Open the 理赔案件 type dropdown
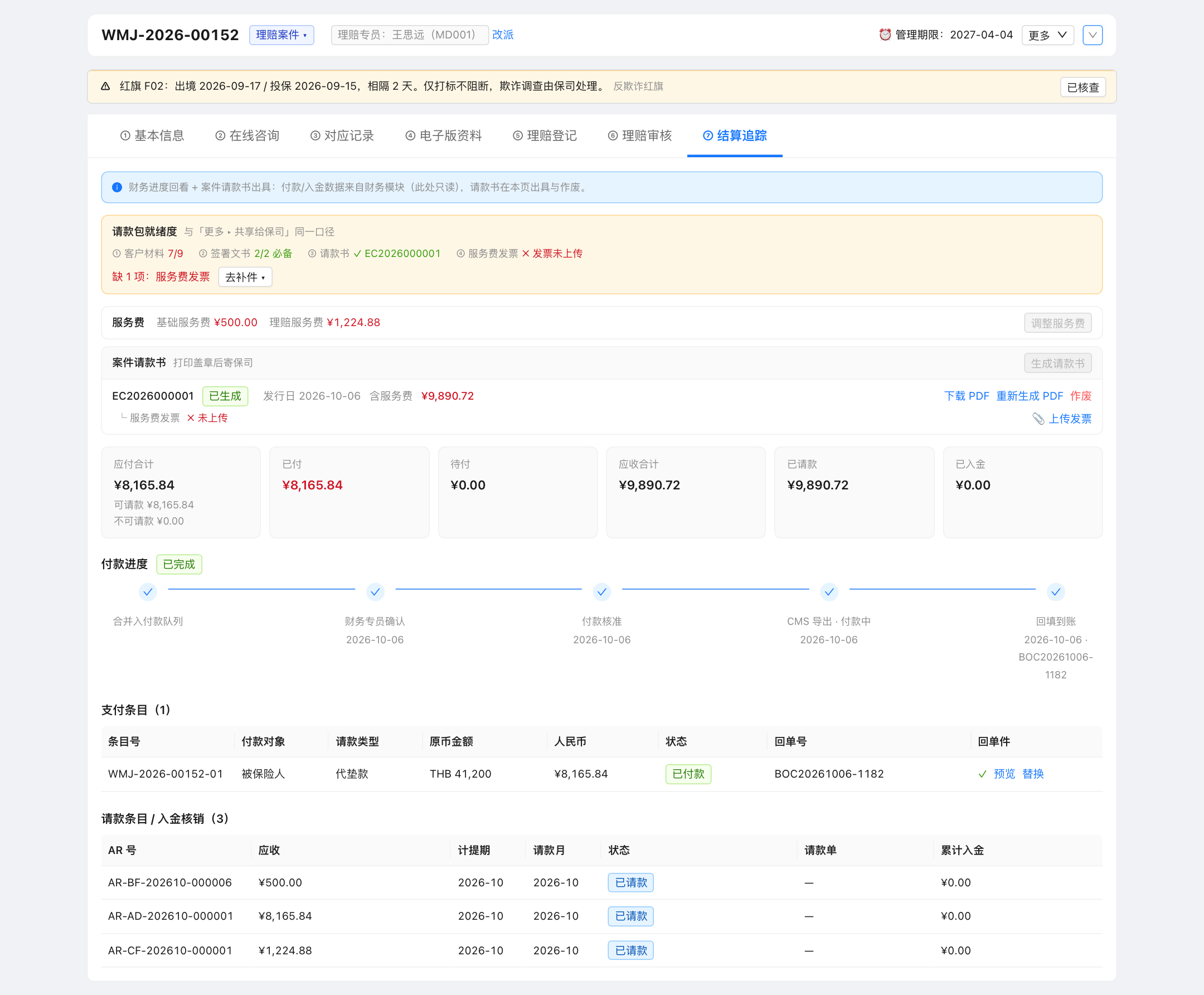 coord(281,35)
